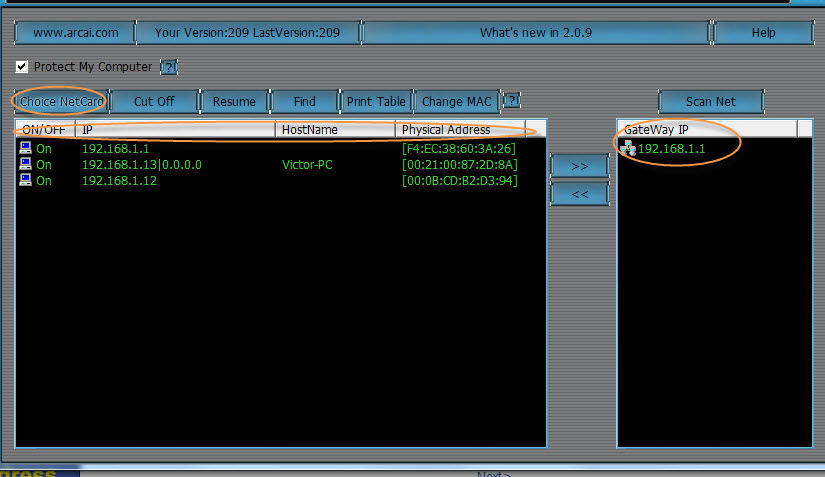825x477 pixels.
Task: Click the >> move-right arrow button
Action: (x=580, y=166)
